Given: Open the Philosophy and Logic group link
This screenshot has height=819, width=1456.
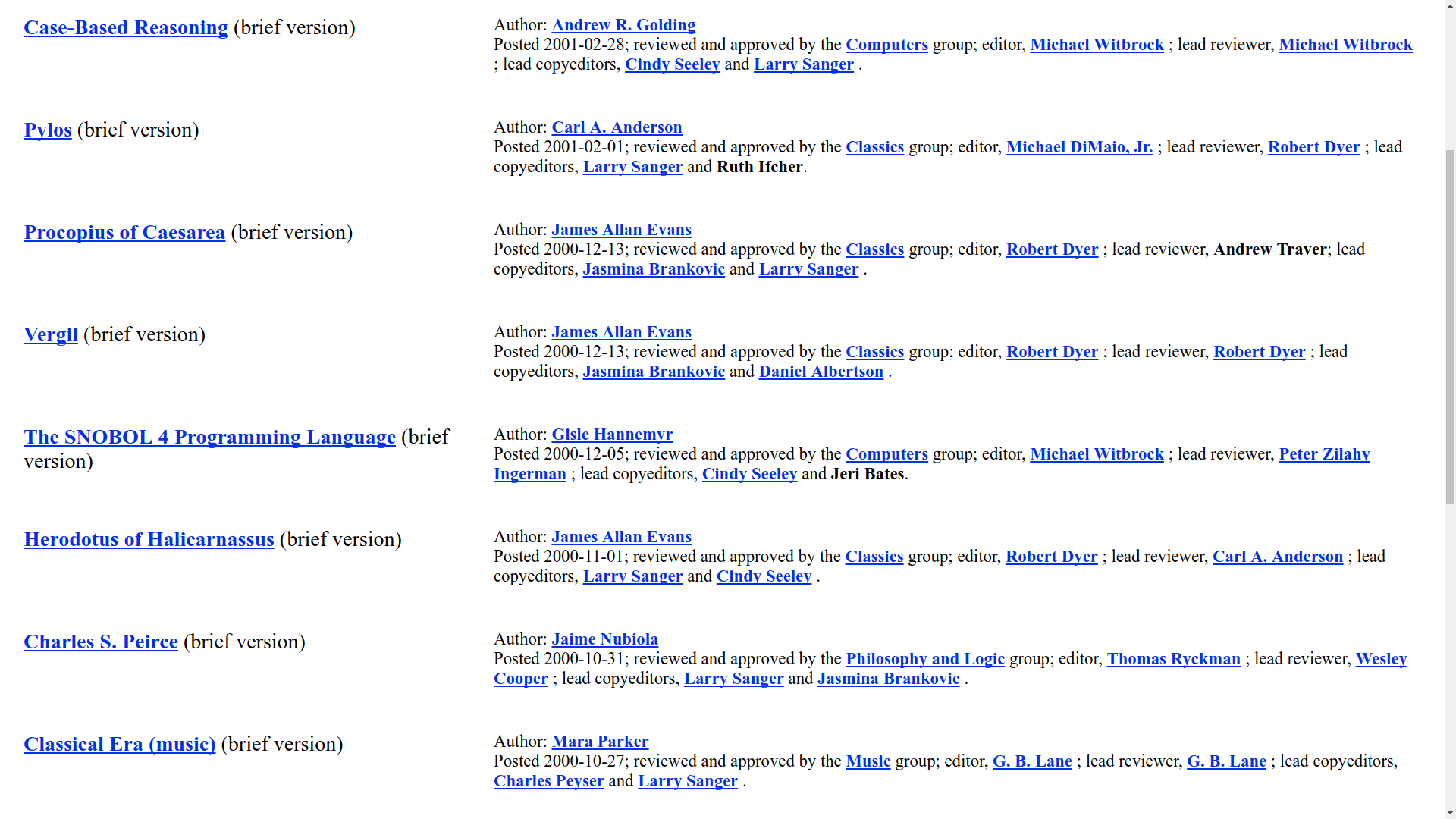Looking at the screenshot, I should click(924, 659).
